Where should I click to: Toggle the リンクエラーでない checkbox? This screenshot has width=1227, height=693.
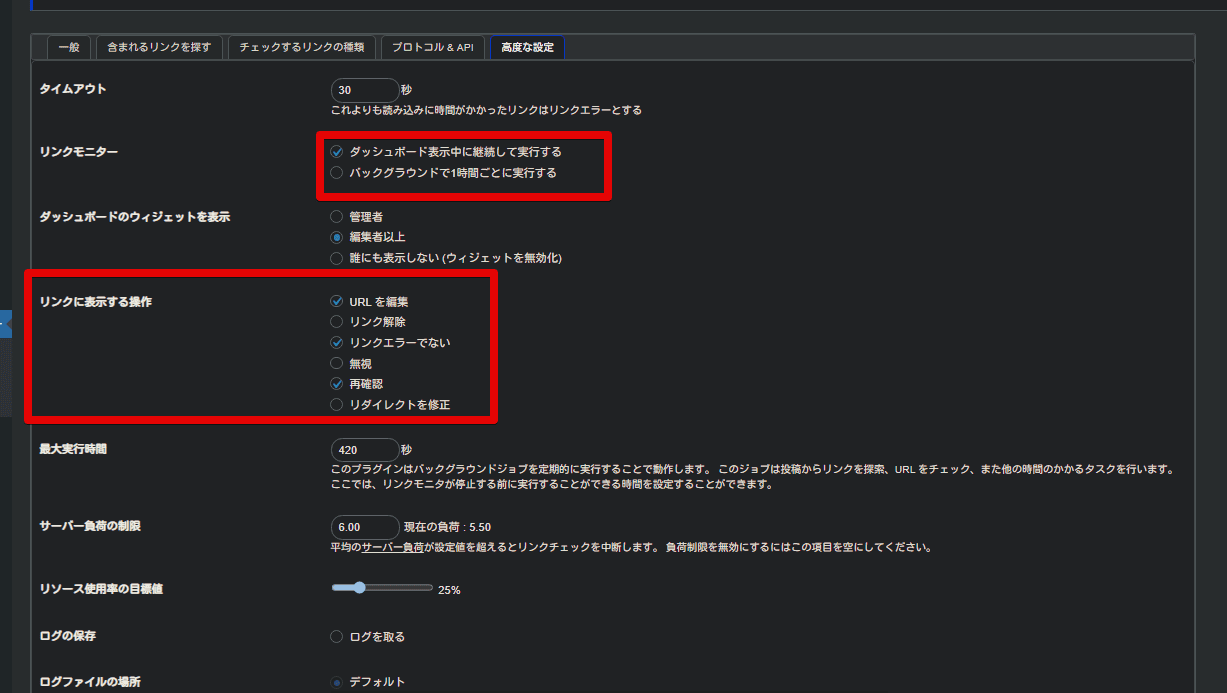tap(337, 342)
